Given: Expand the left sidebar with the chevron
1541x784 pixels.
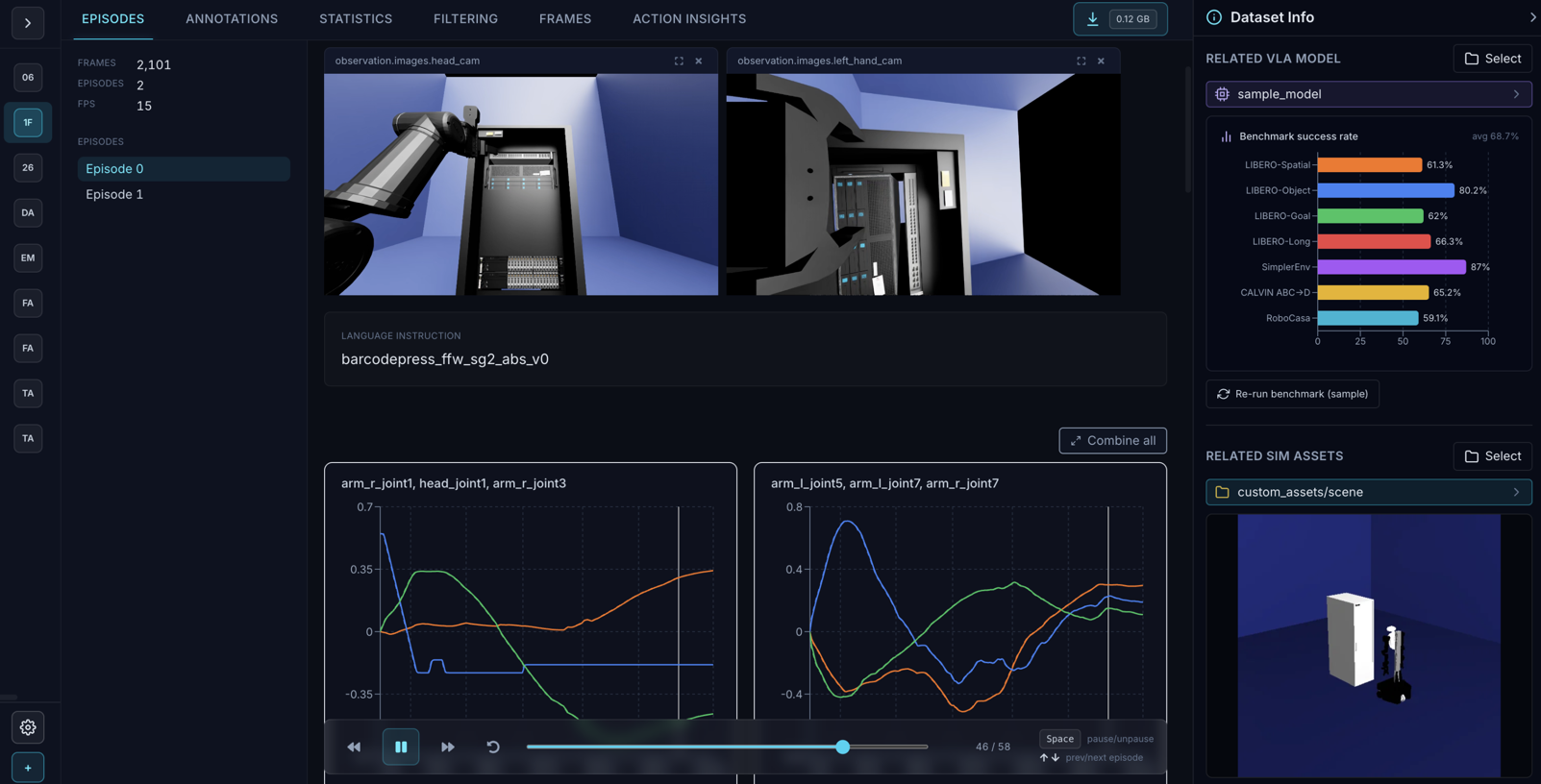Looking at the screenshot, I should pos(28,23).
